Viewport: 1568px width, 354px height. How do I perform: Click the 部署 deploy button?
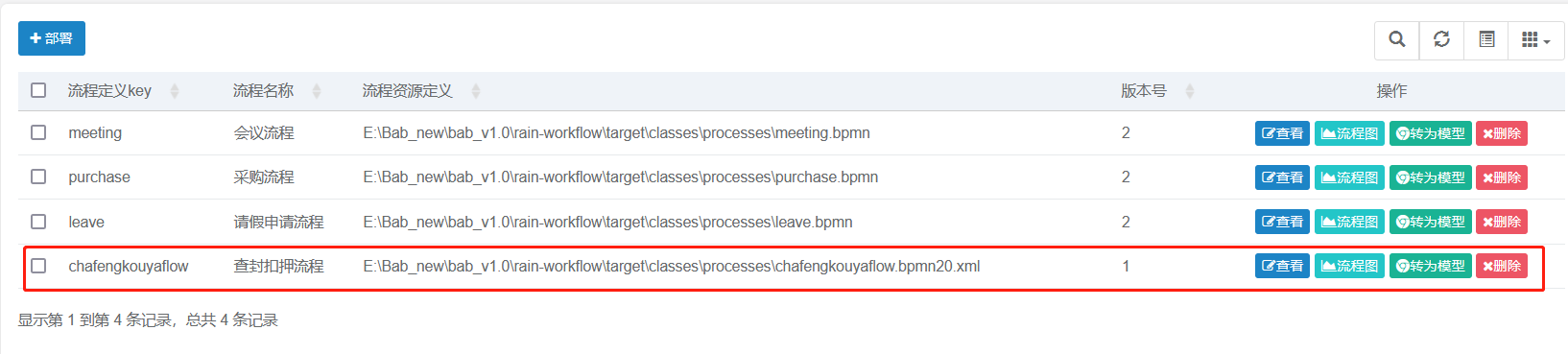[x=52, y=38]
